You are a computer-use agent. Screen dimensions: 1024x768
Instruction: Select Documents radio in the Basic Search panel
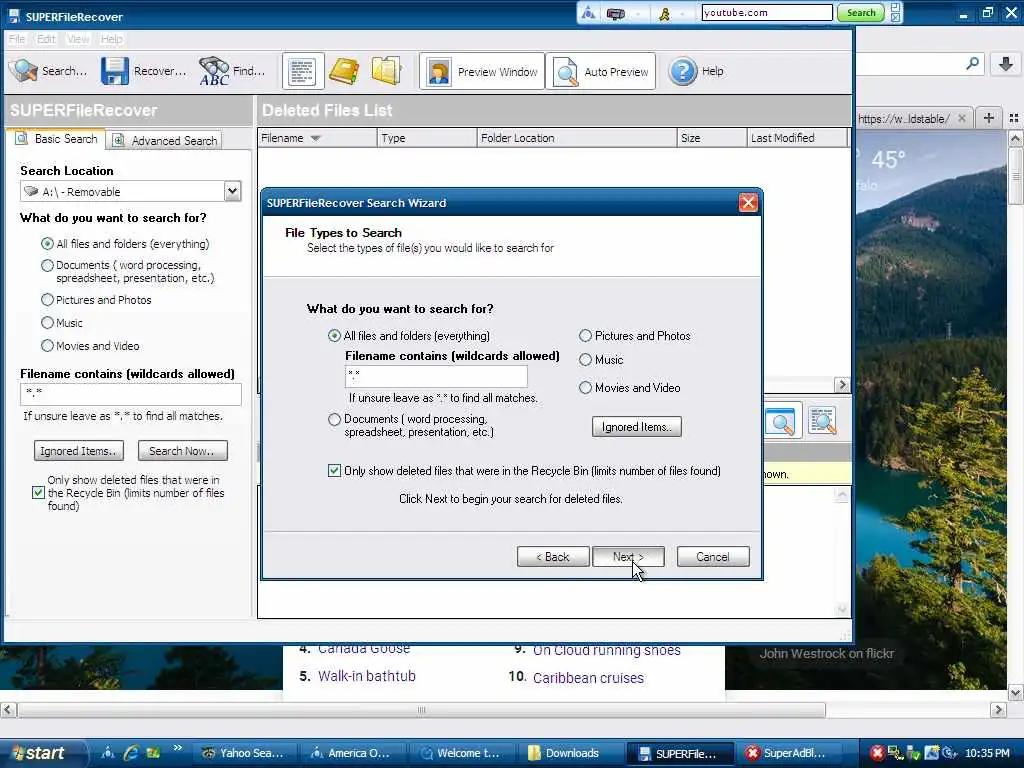click(x=47, y=265)
